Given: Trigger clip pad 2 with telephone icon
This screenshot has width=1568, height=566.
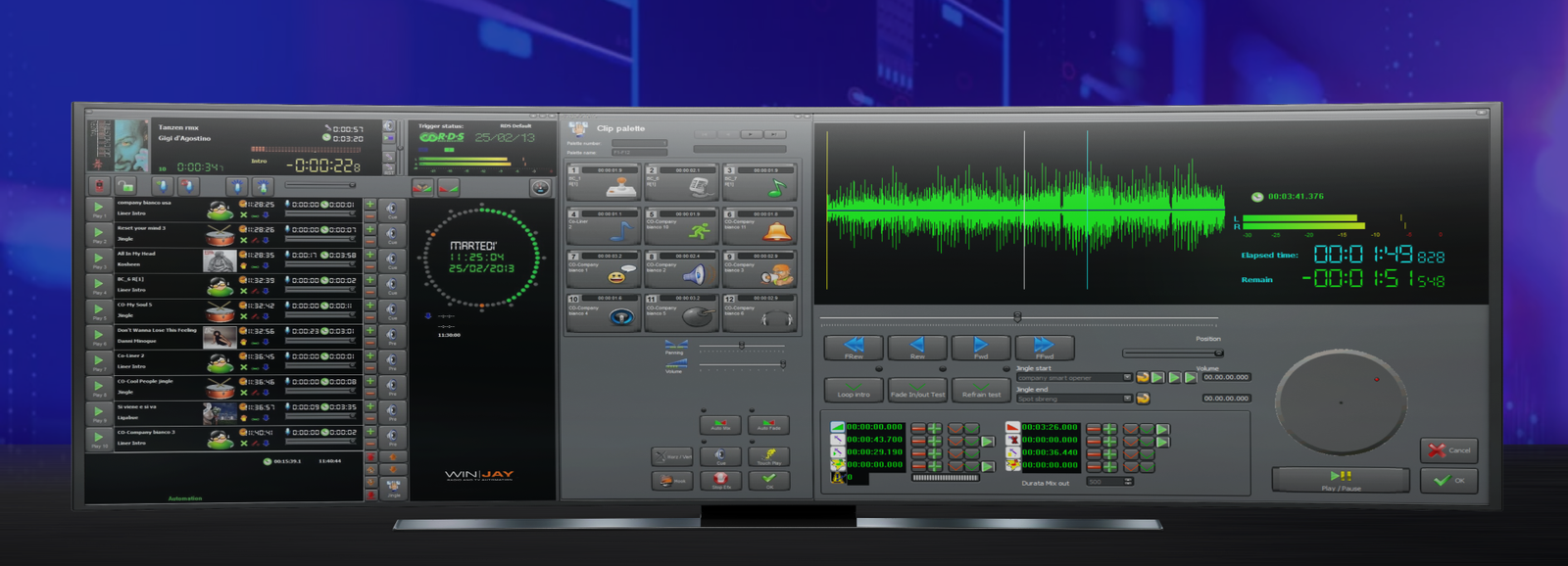Looking at the screenshot, I should pos(681,182).
